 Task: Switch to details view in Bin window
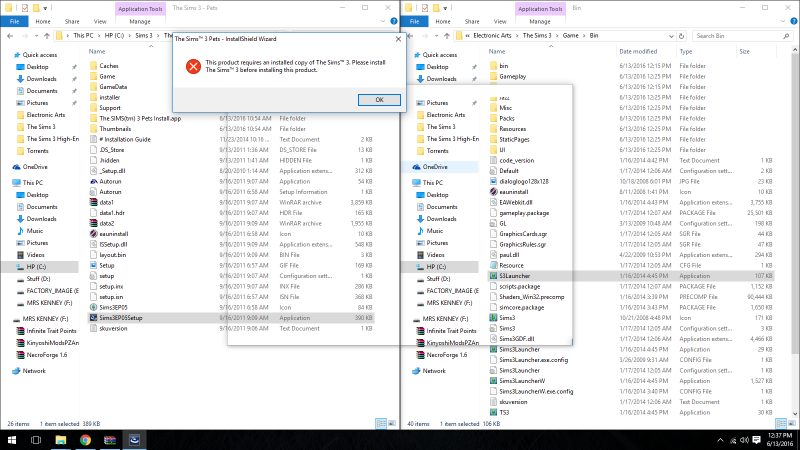click(x=781, y=423)
